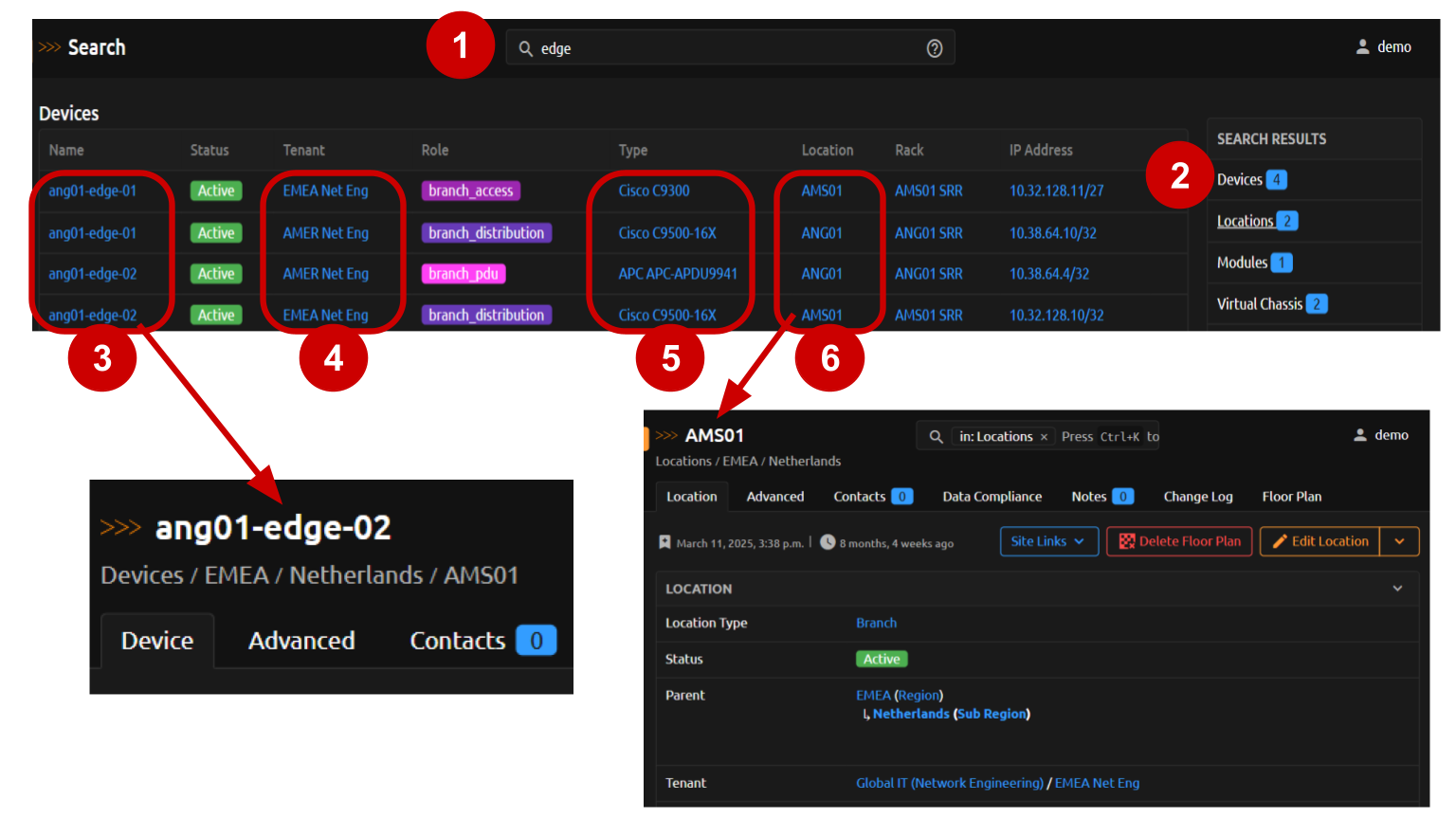Image resolution: width=1456 pixels, height=819 pixels.
Task: Switch to the Data Compliance tab
Action: tap(992, 497)
